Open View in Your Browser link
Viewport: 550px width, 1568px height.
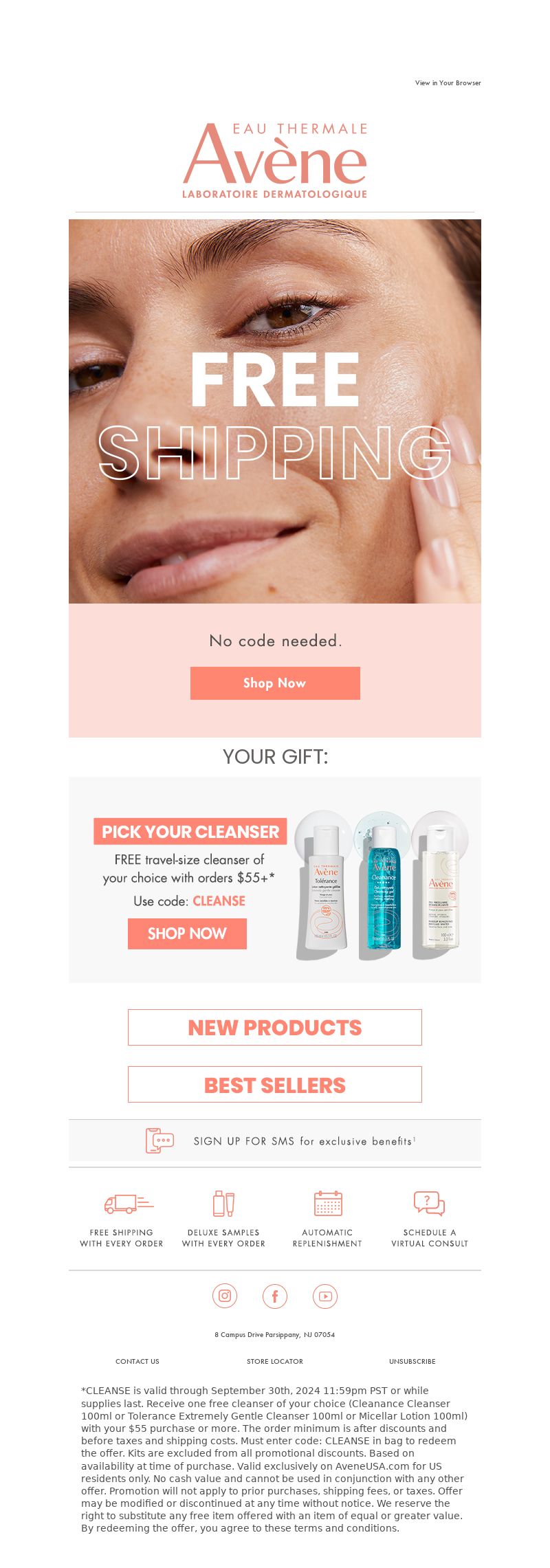coord(448,82)
